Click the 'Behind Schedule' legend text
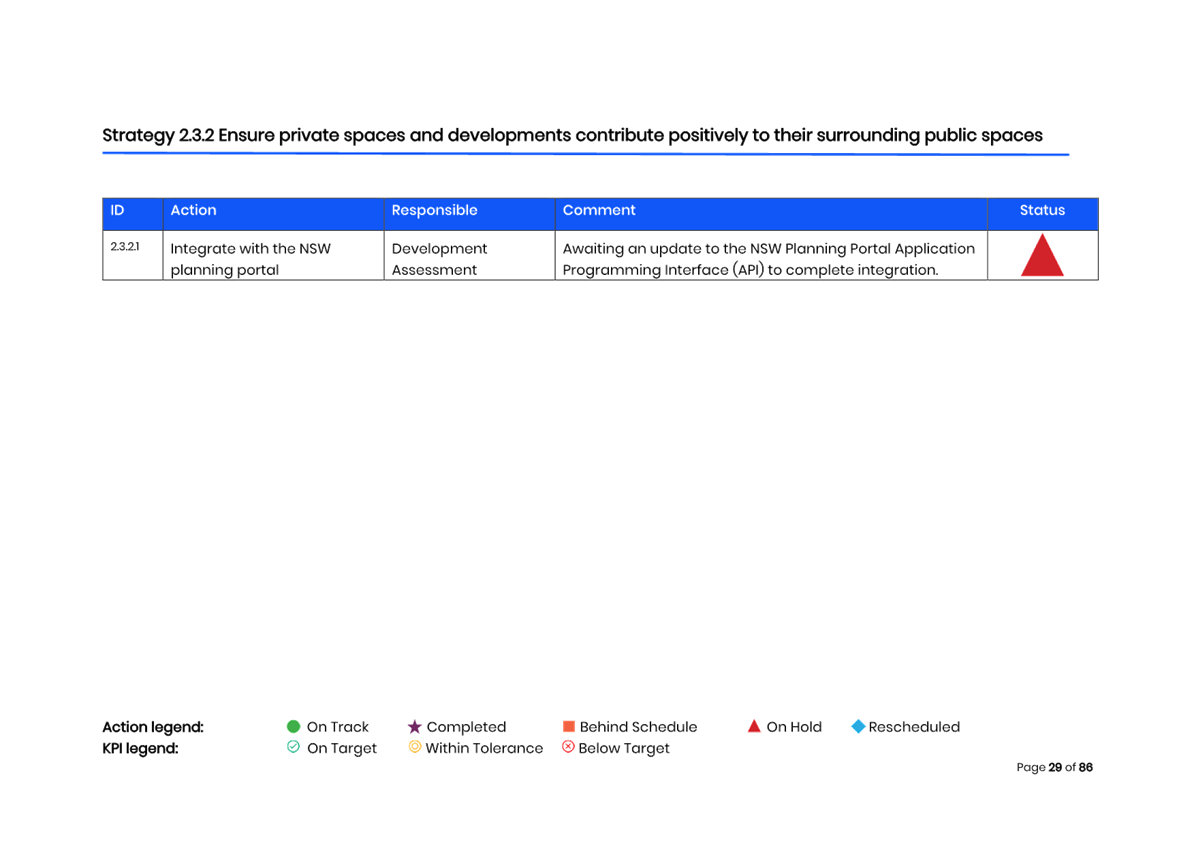Viewport: 1194px width, 844px height. coord(638,727)
